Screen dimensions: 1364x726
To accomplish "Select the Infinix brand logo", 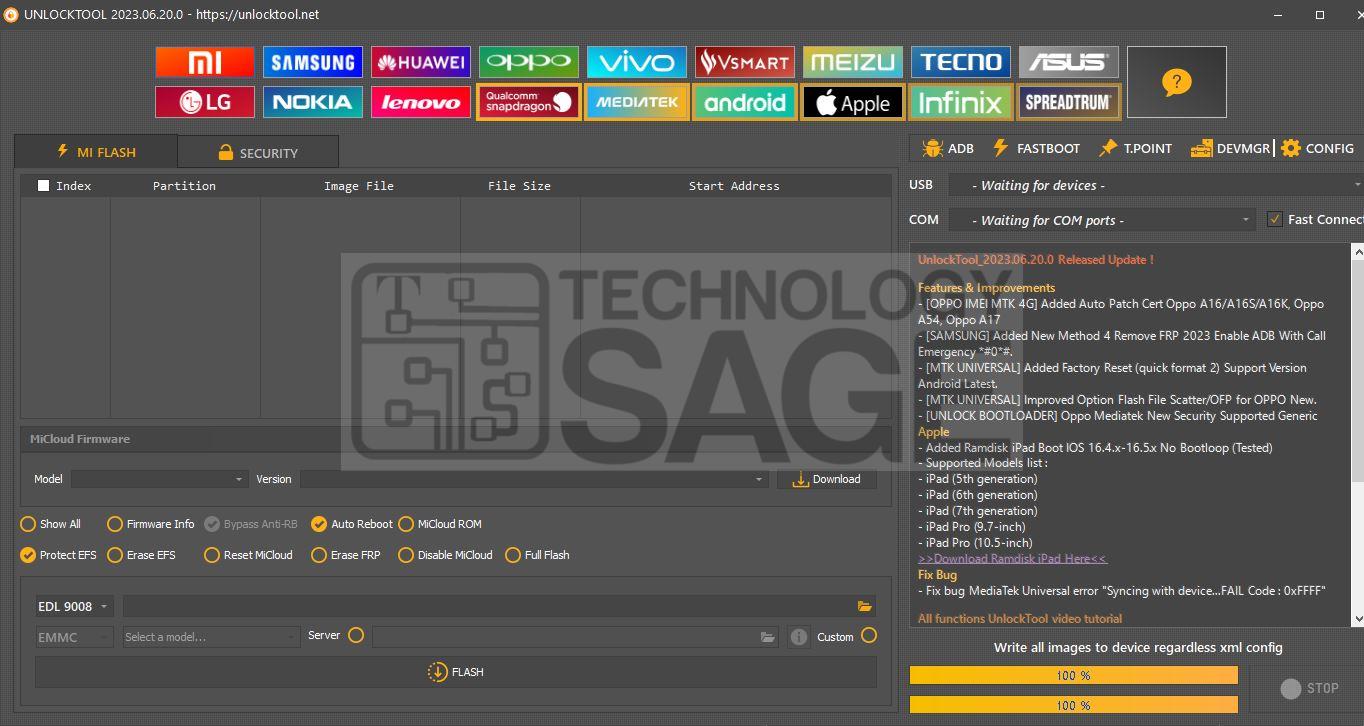I will pos(961,102).
